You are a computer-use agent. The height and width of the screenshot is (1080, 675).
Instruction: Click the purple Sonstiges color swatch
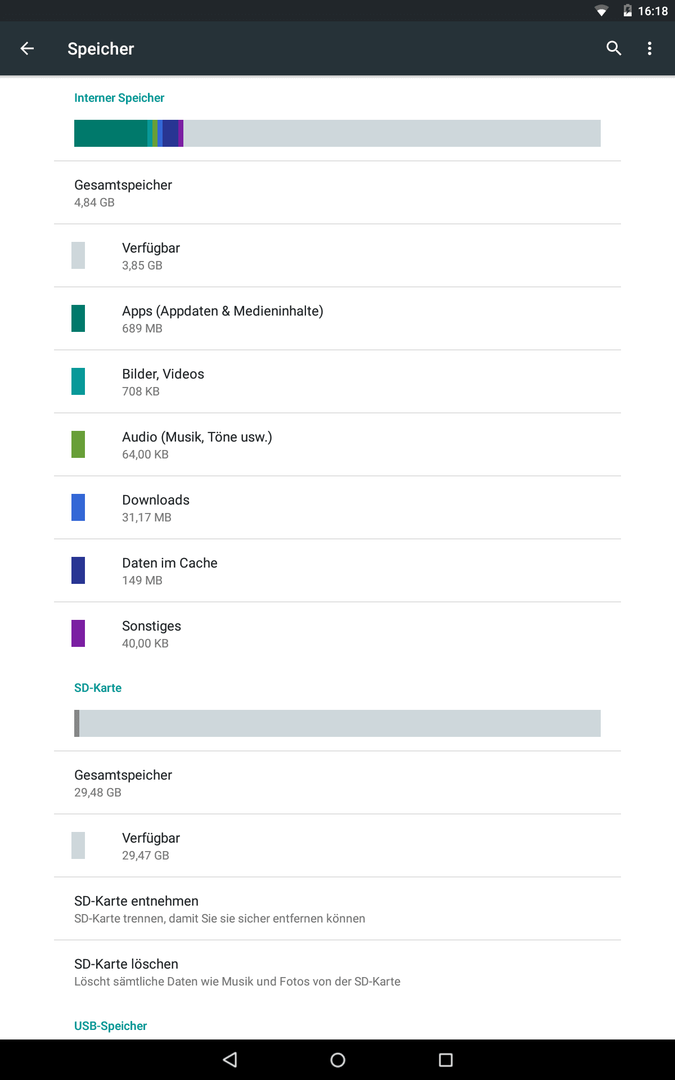pyautogui.click(x=78, y=633)
